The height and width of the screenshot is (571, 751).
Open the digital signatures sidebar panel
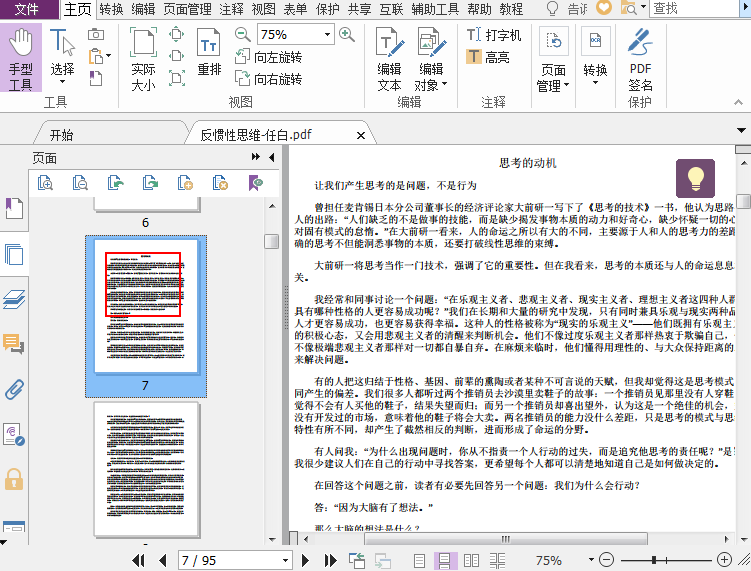(x=14, y=434)
